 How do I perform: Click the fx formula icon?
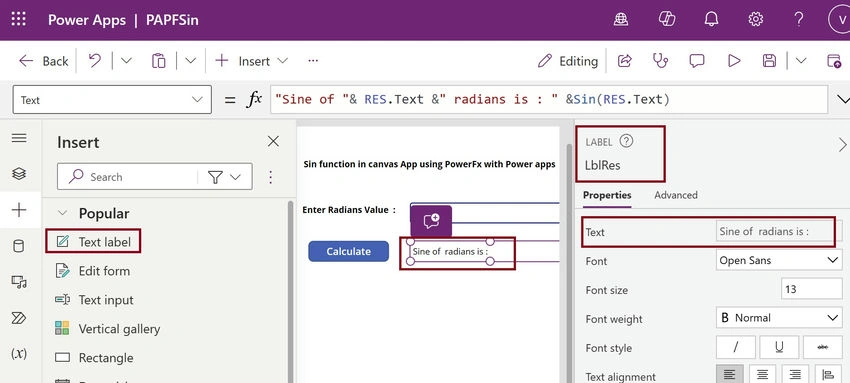tap(254, 99)
